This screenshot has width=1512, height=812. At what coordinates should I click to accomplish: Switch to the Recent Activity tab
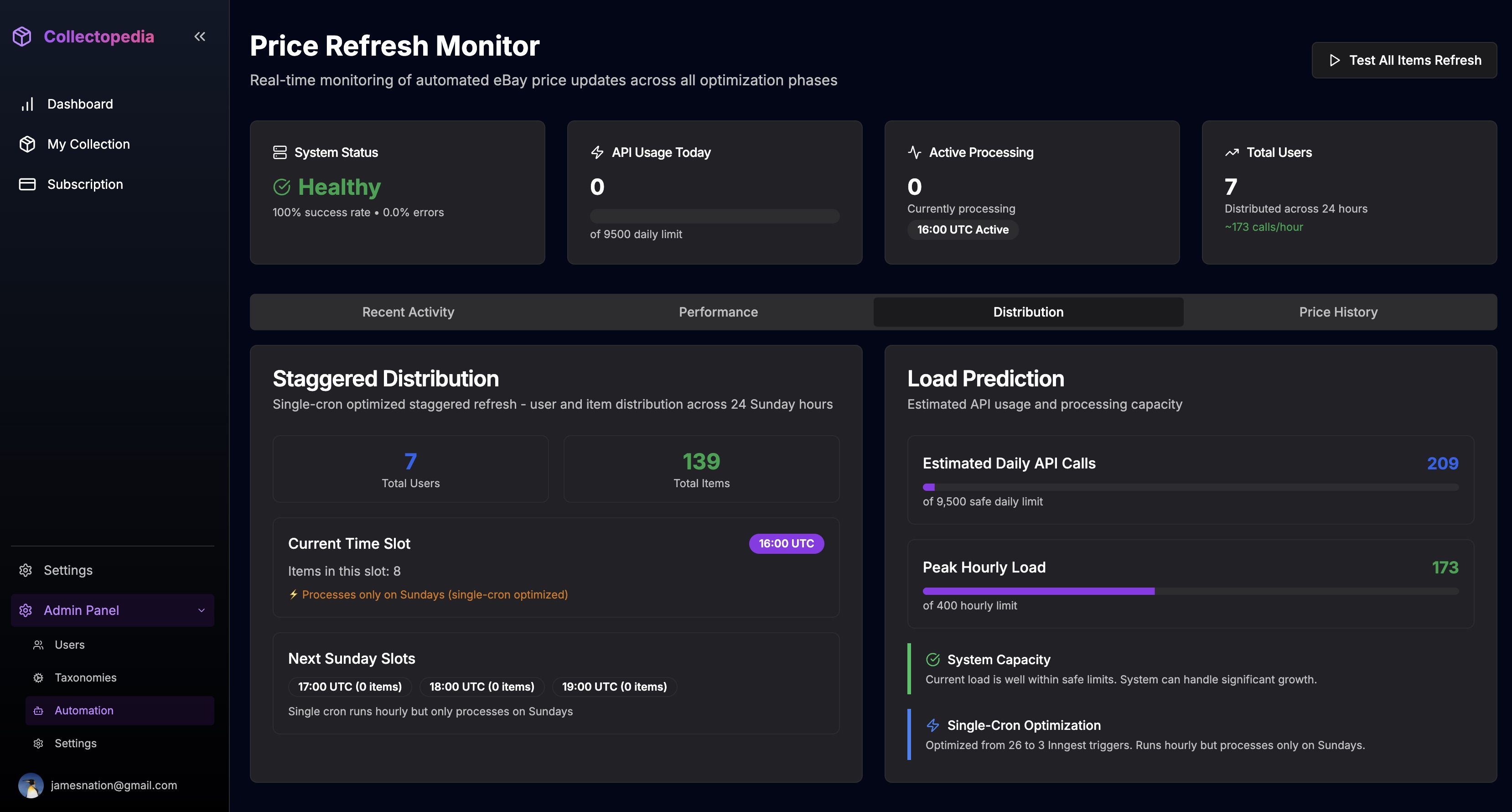(x=408, y=312)
